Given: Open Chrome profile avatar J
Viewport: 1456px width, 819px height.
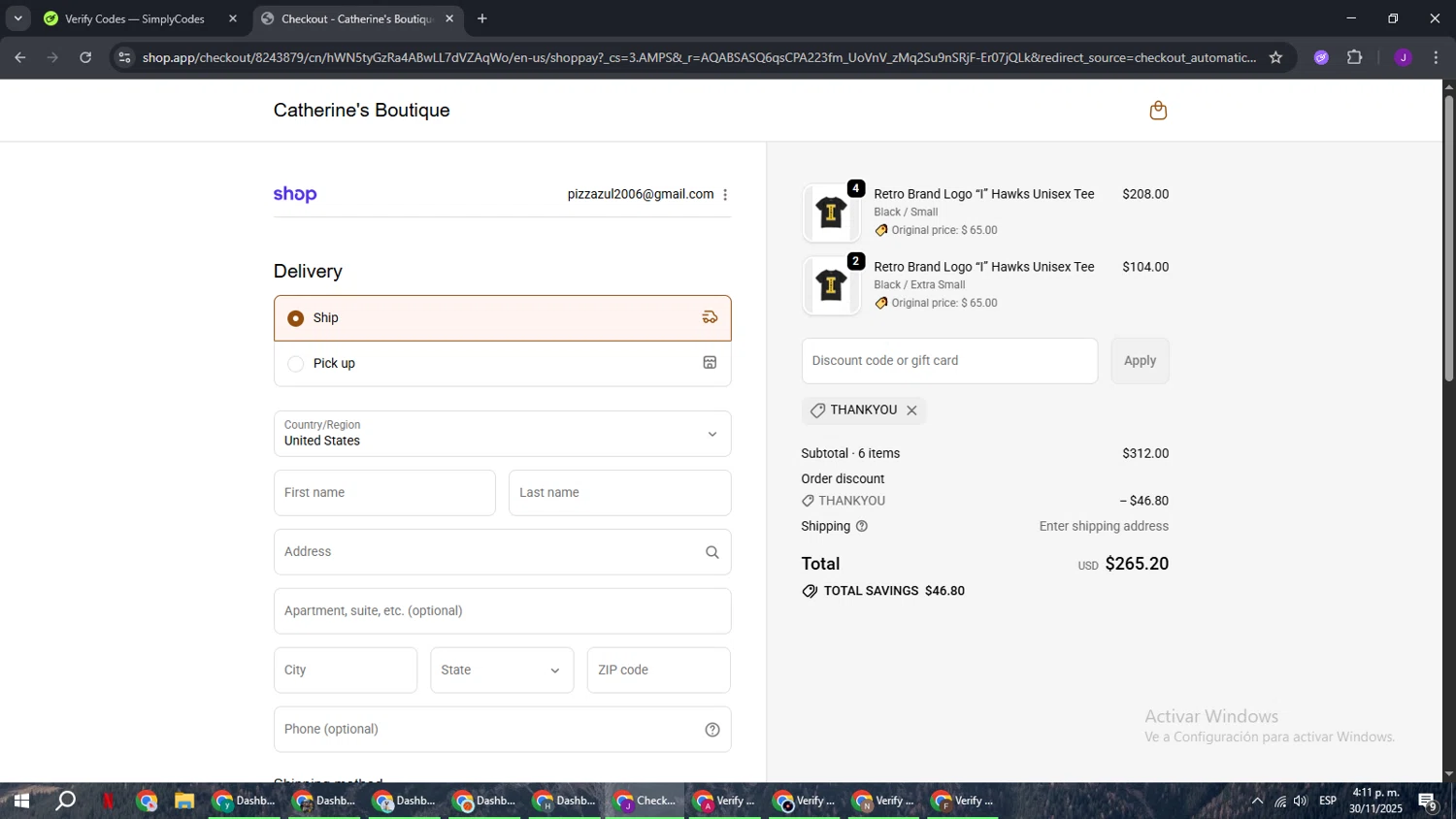Looking at the screenshot, I should click(1403, 57).
